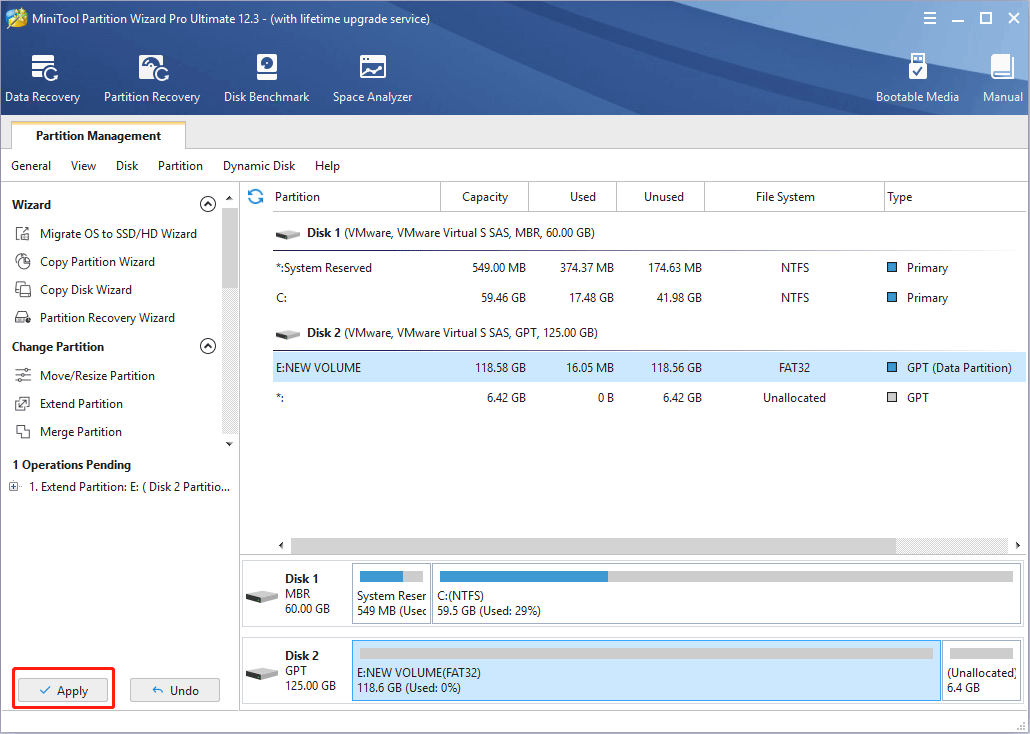Expand the pending Extend Partition operation
Image resolution: width=1030 pixels, height=734 pixels.
point(14,488)
